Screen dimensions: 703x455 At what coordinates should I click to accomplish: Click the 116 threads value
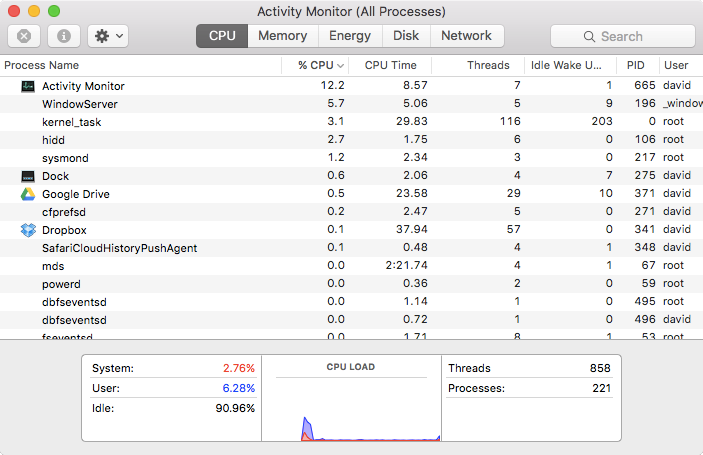510,121
